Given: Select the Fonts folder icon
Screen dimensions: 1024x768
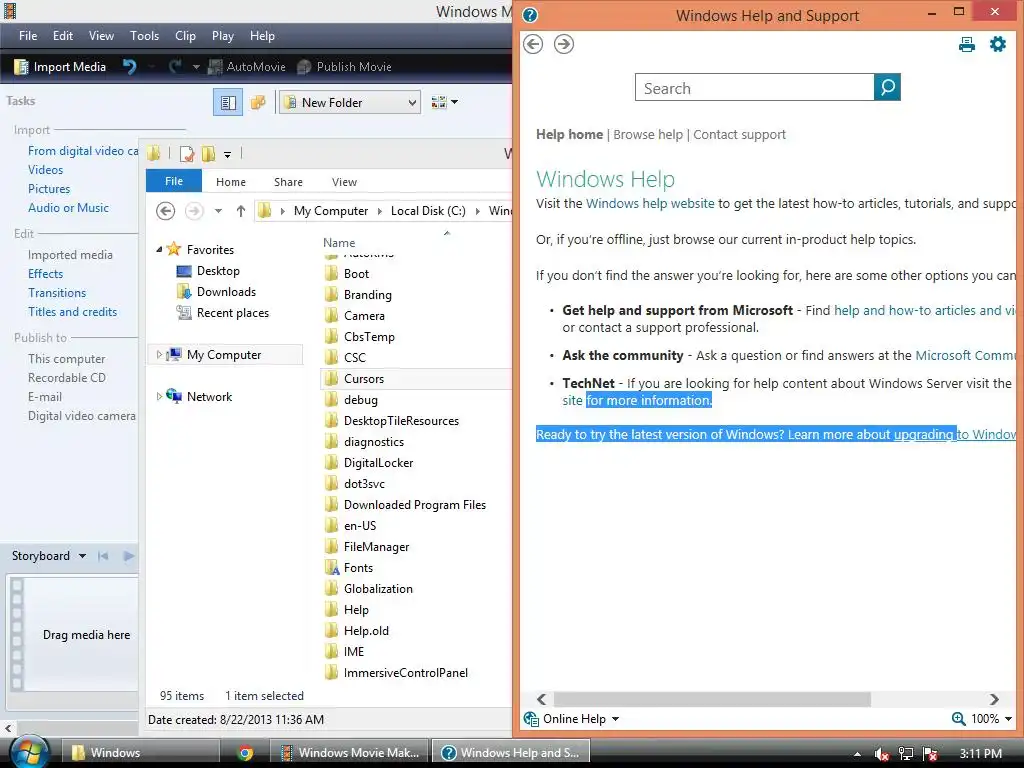Looking at the screenshot, I should 332,568.
